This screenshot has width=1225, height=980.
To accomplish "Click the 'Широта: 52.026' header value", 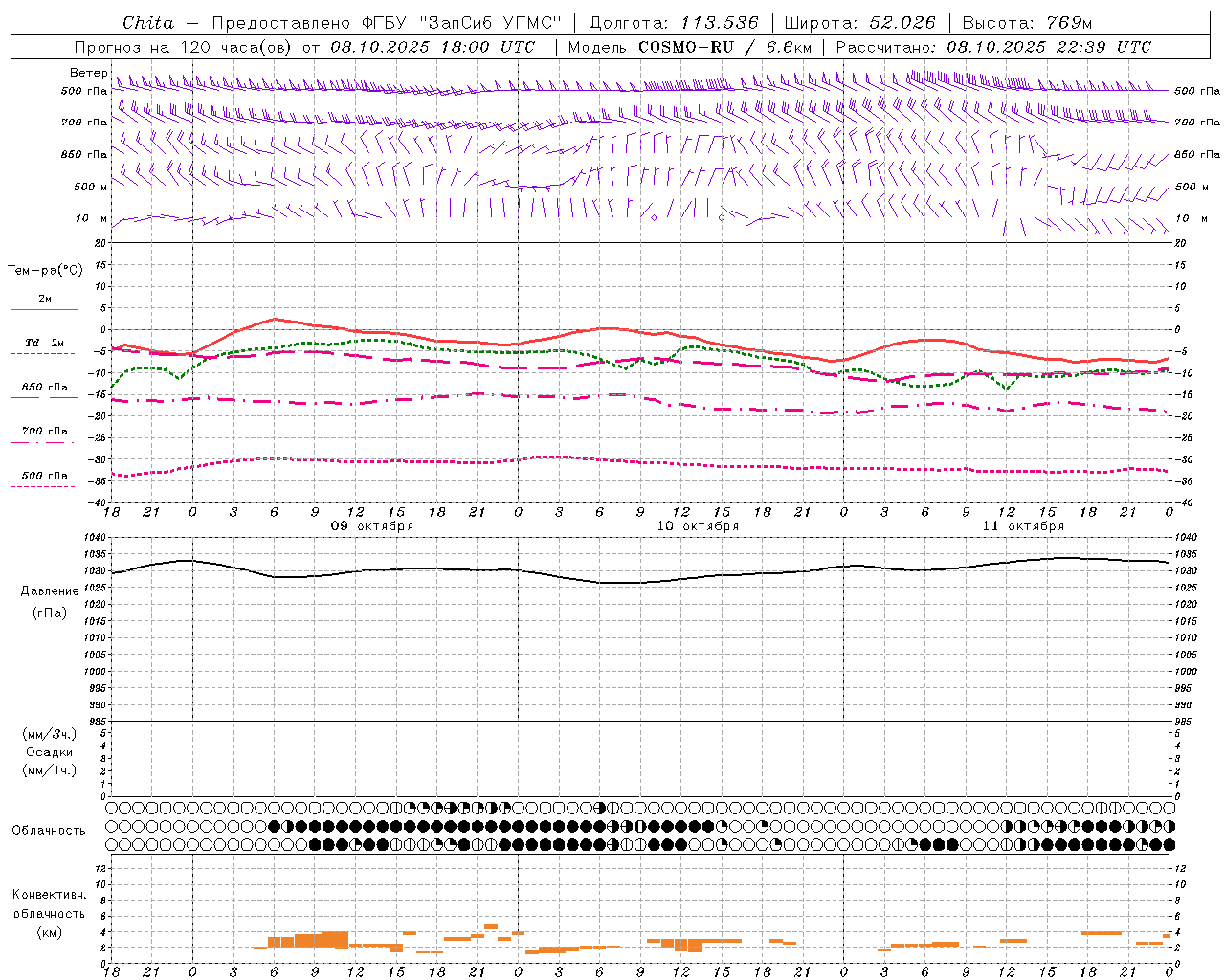I will click(859, 23).
